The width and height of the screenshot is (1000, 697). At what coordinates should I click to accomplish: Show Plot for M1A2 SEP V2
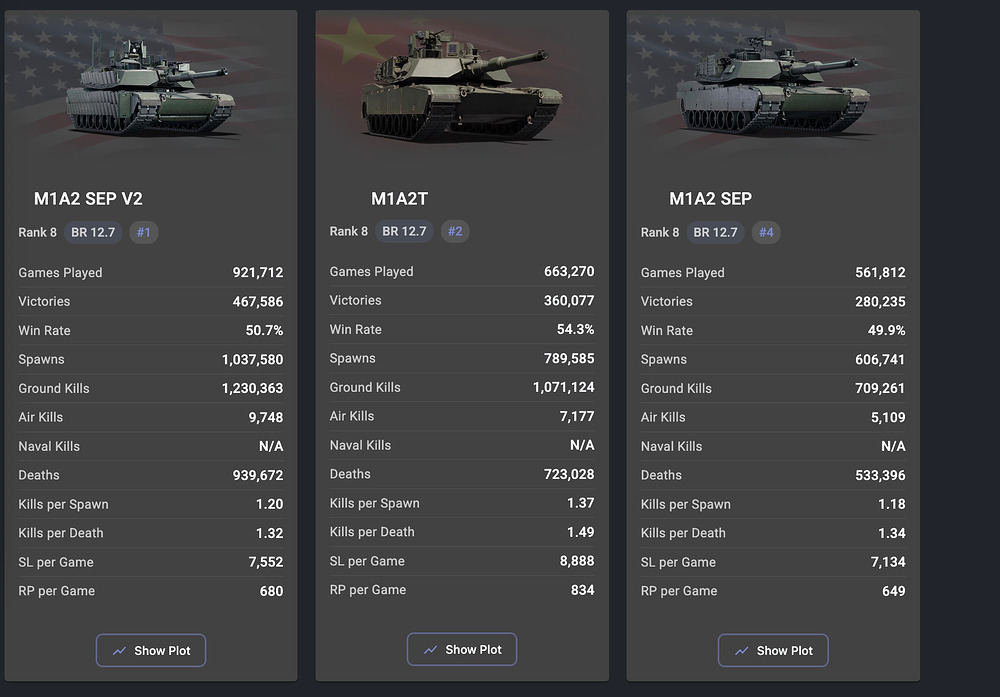click(151, 650)
